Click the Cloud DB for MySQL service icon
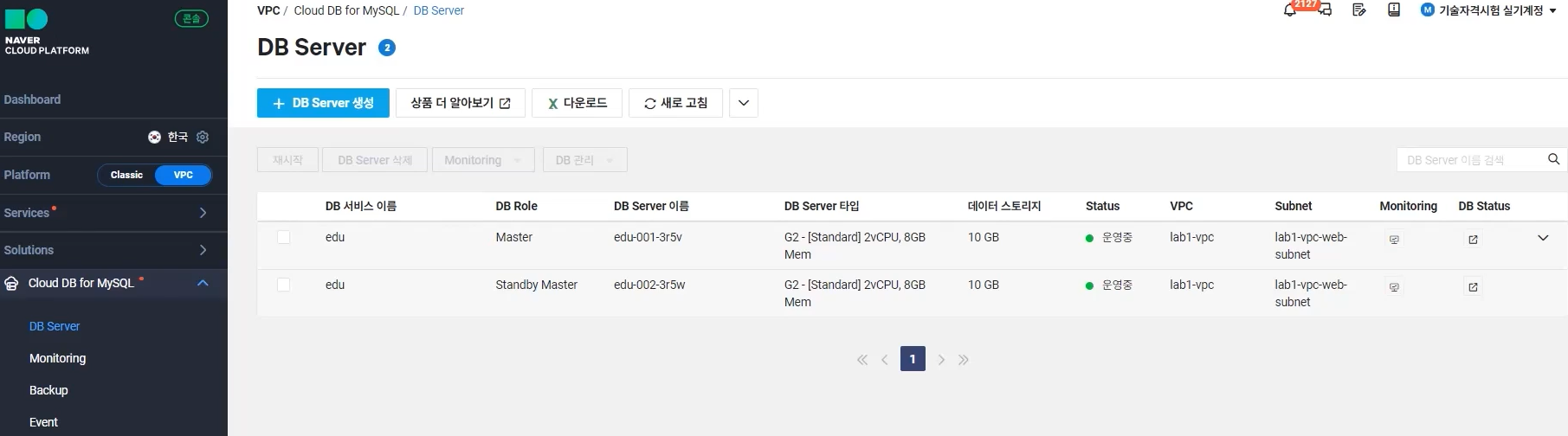Screen dimensions: 1568x436 [12, 284]
